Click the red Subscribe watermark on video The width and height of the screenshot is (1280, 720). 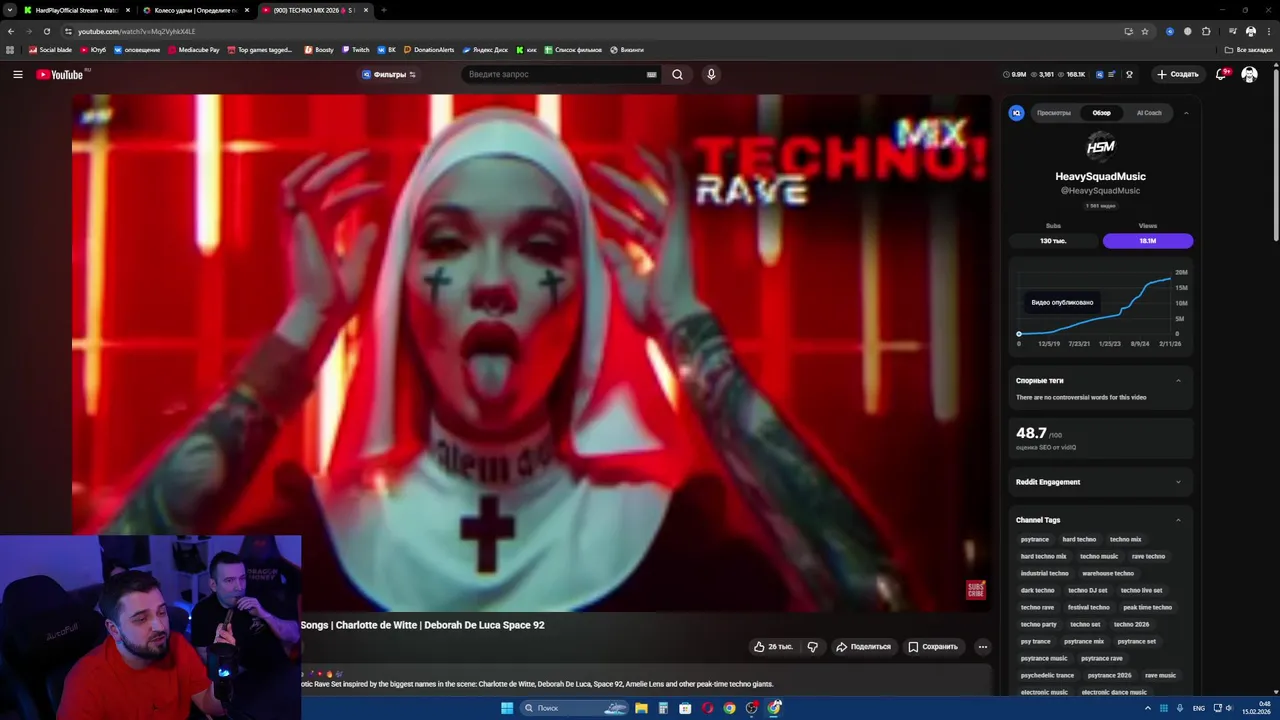click(975, 590)
